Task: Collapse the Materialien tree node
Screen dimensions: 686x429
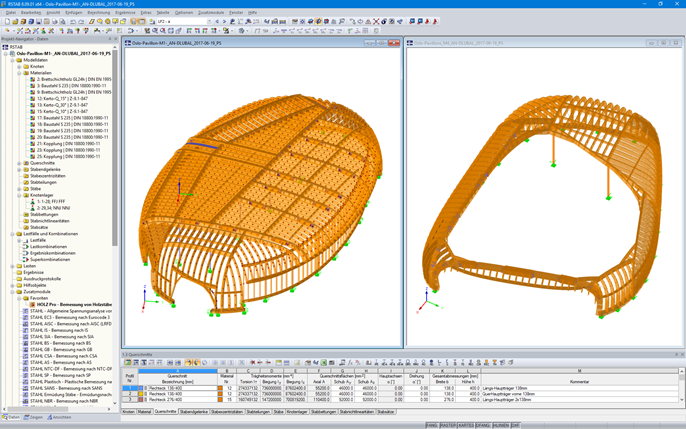Action: [x=19, y=73]
